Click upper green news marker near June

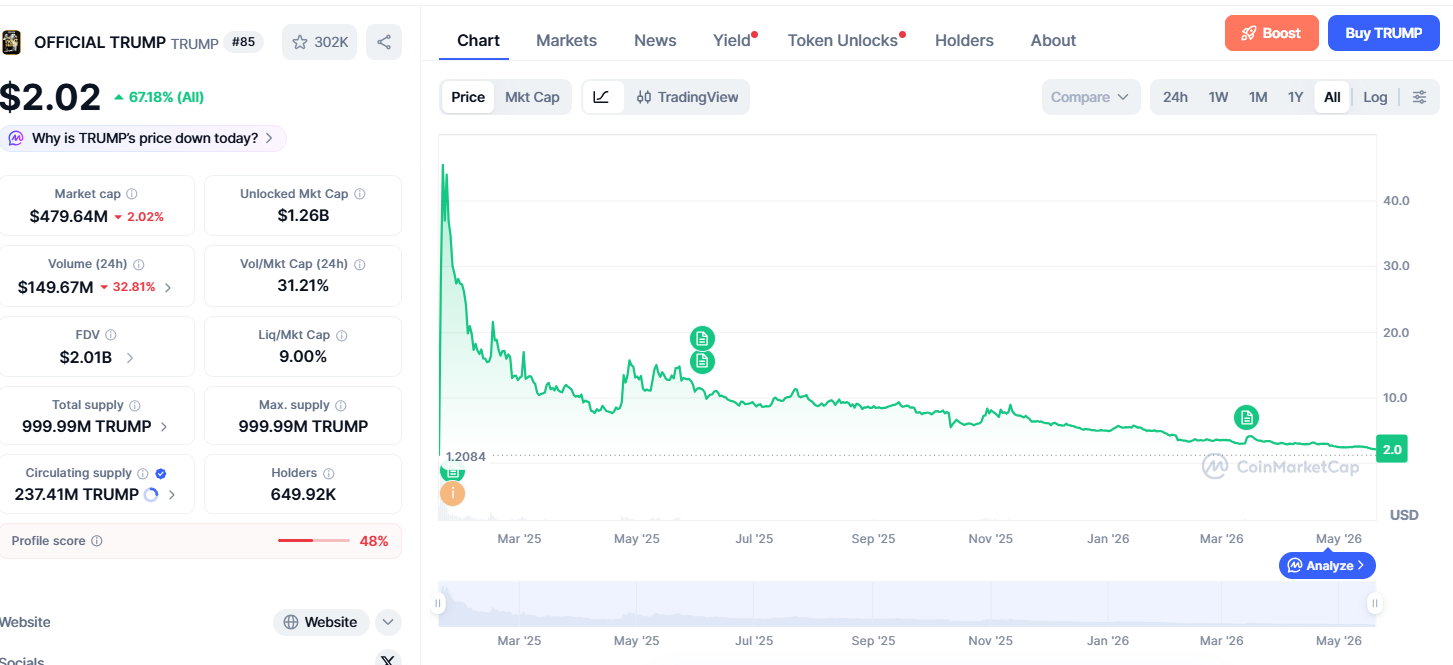click(x=702, y=338)
